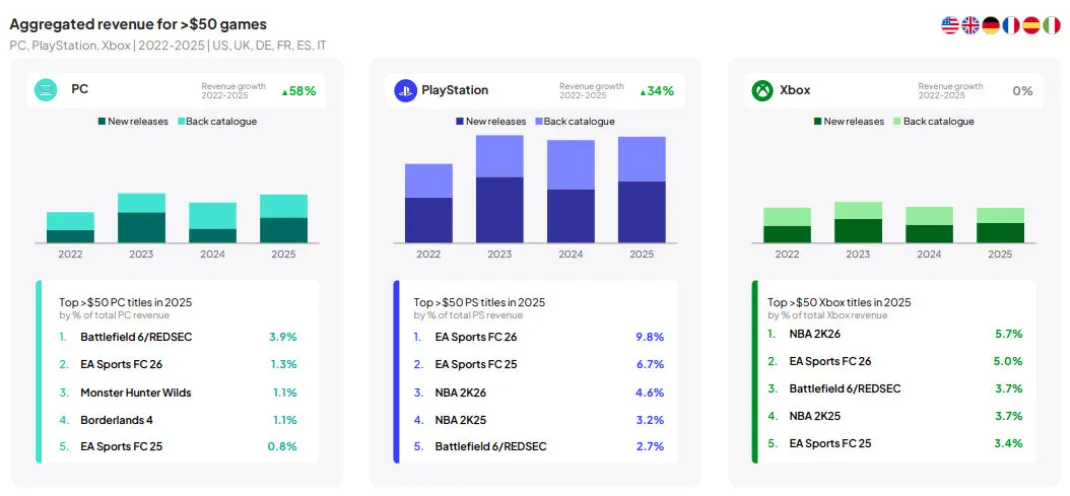Click the PC monitor platform icon
The height and width of the screenshot is (496, 1070).
pos(46,90)
